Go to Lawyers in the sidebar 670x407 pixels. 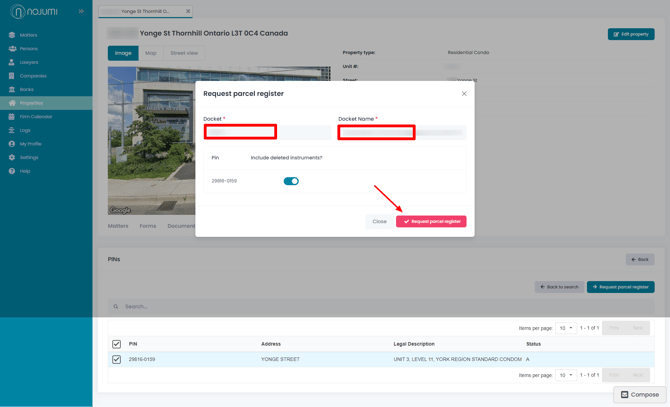pos(29,62)
